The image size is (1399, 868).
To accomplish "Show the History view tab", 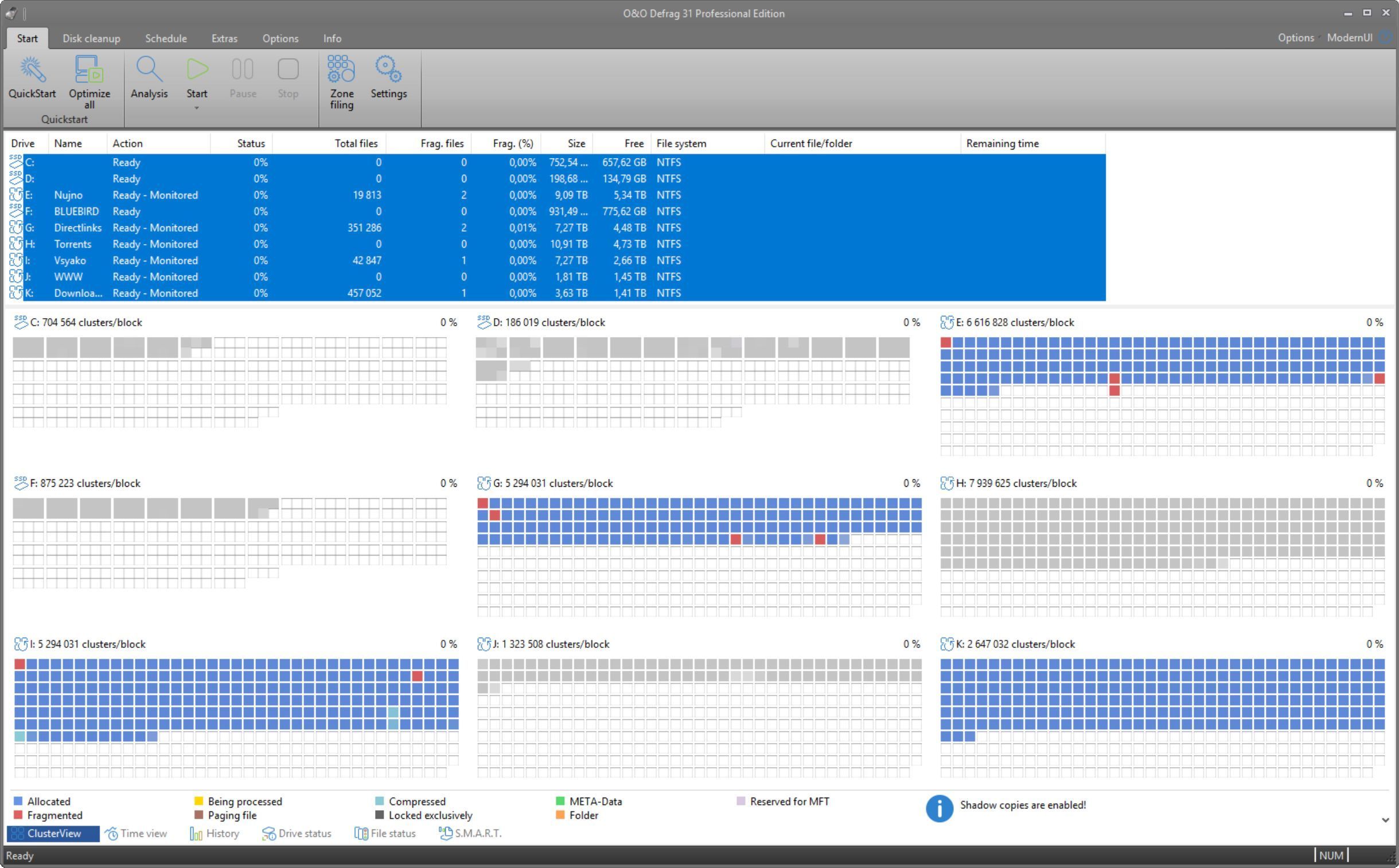I will coord(215,834).
